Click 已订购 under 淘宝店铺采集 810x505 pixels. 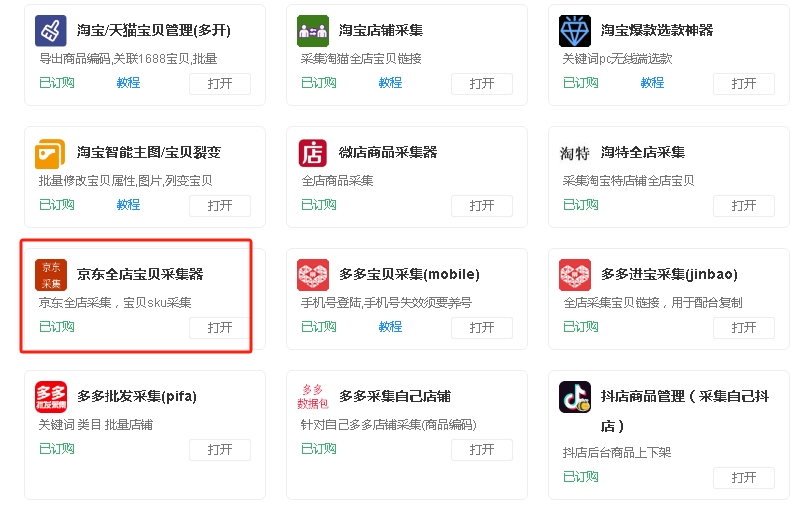coord(319,83)
